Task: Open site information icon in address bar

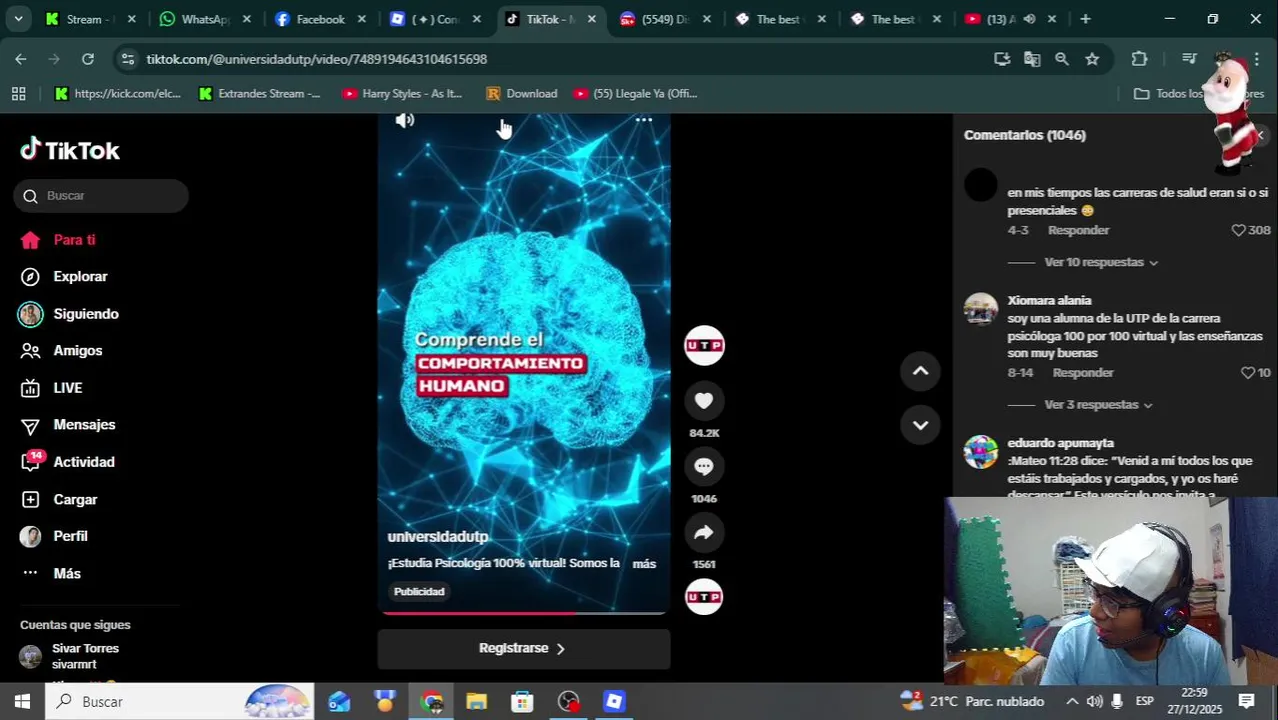Action: pyautogui.click(x=127, y=59)
